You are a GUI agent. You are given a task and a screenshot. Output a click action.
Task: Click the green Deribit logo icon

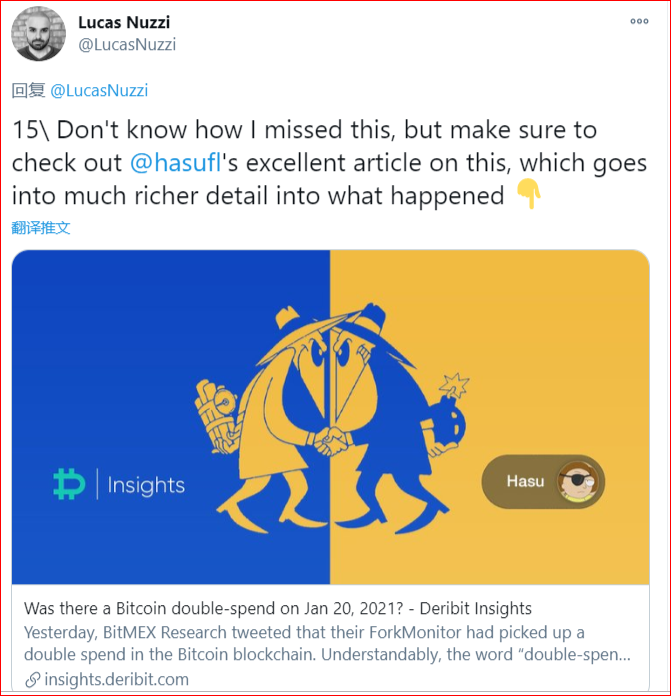[69, 485]
